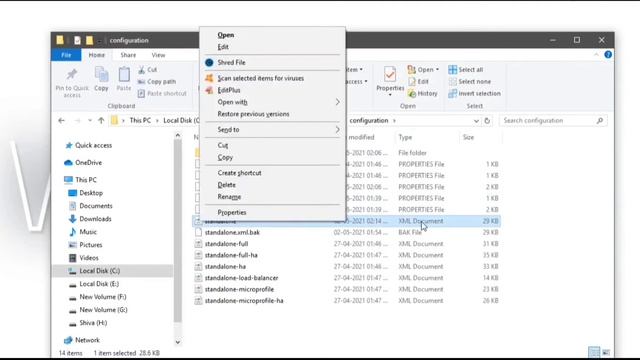Switch to the View ribbon tab

[x=158, y=55]
